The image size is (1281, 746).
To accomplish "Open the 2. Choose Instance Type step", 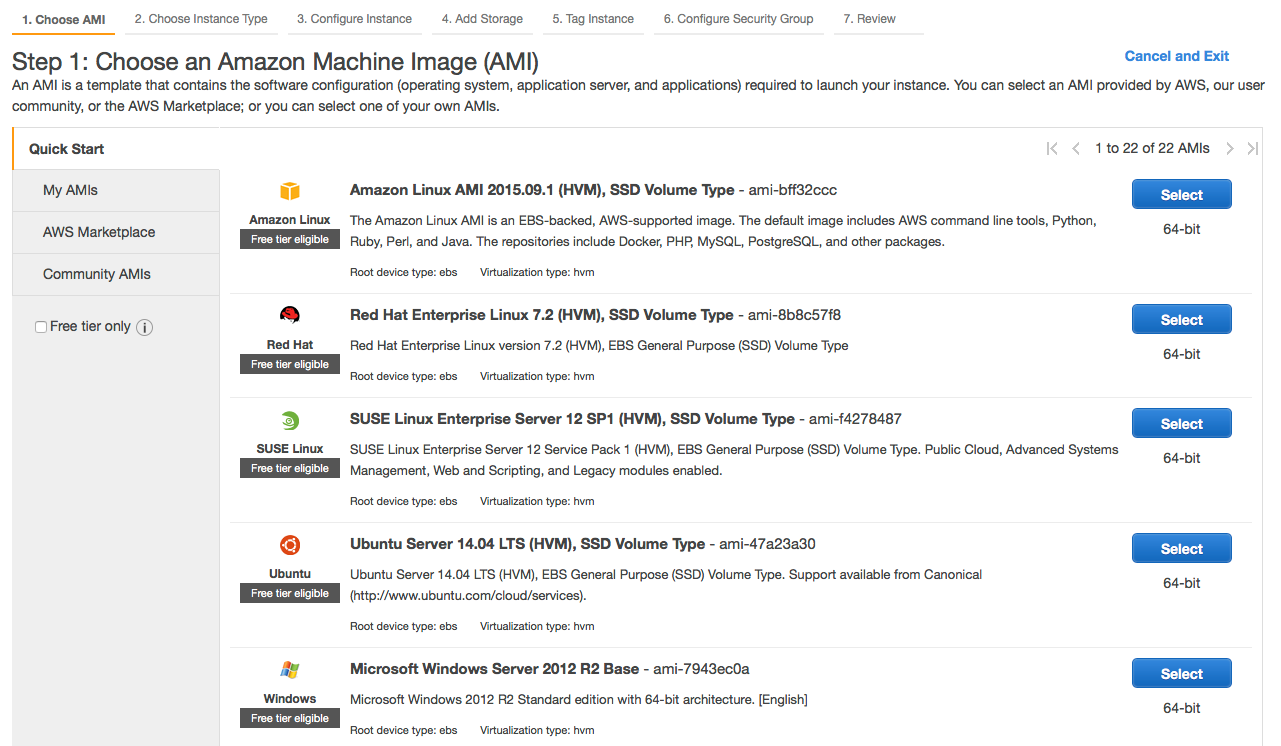I will coord(201,19).
